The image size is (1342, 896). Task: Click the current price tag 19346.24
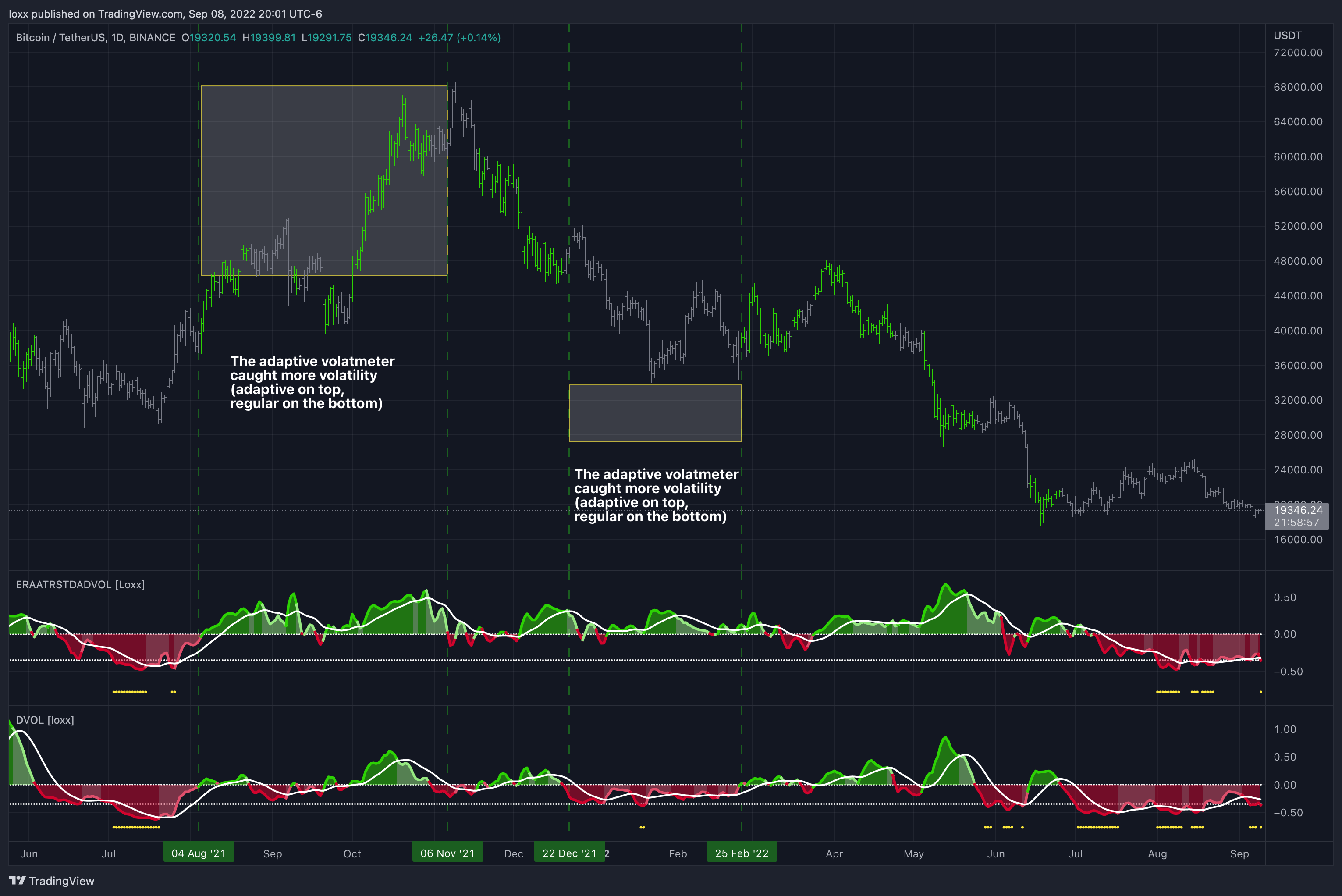[x=1298, y=510]
